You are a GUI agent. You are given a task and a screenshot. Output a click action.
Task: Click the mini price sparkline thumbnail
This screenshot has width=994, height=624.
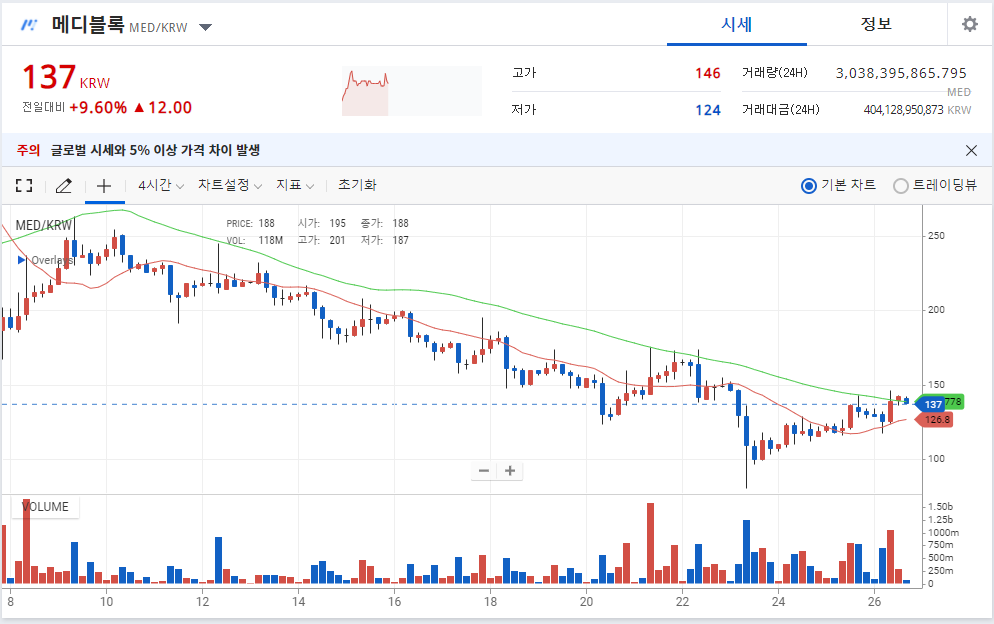tap(411, 91)
